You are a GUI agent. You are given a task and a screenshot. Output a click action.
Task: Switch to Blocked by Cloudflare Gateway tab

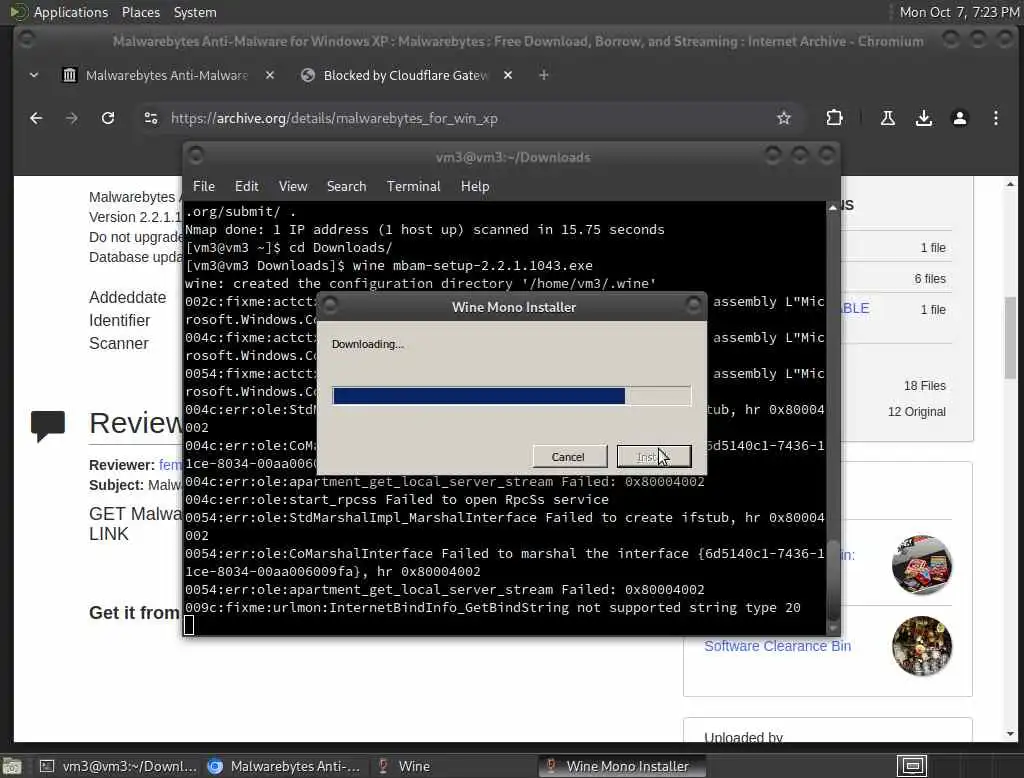[405, 75]
